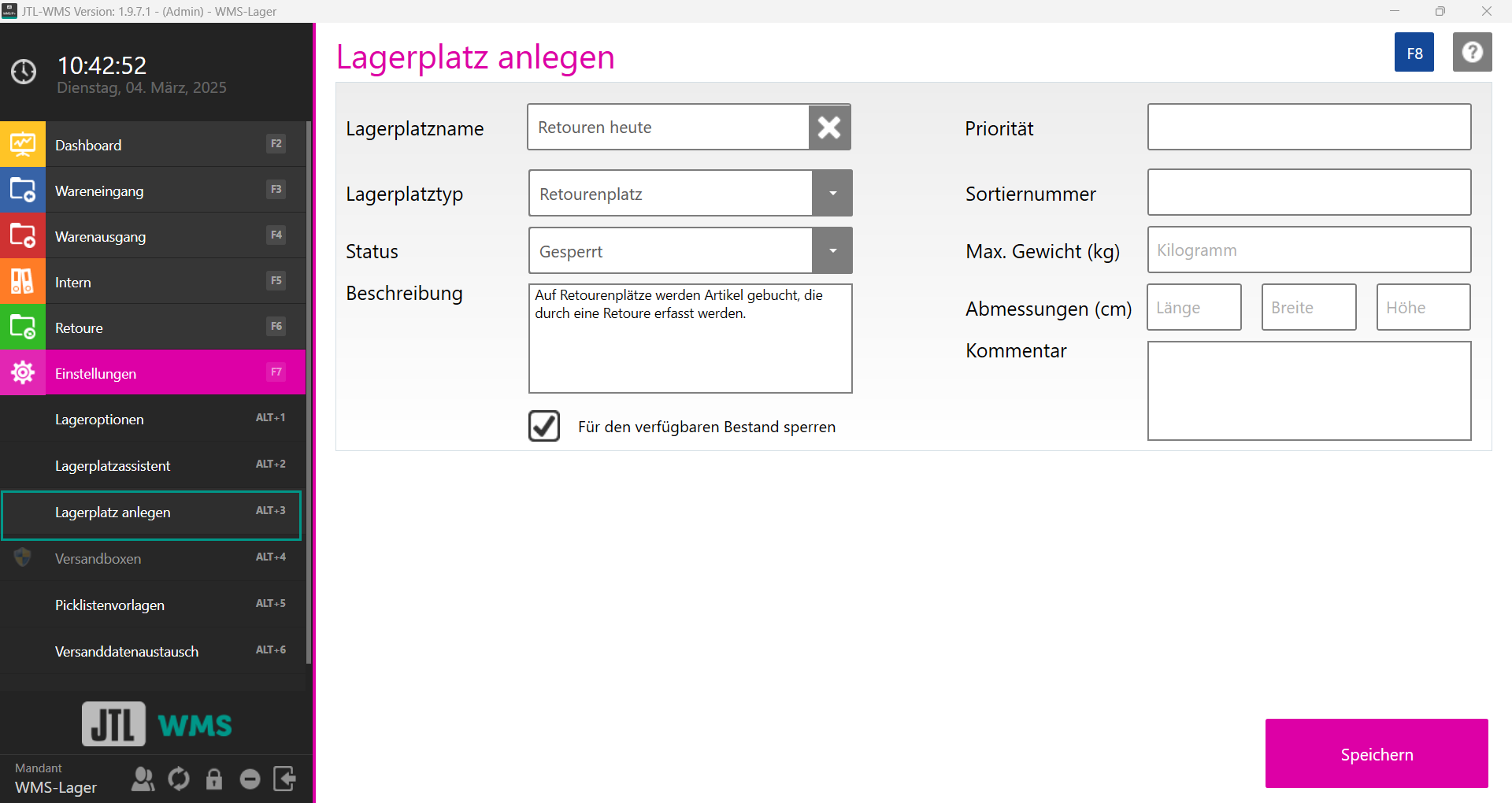
Task: Focus the Kommentar text area
Action: tap(1309, 390)
